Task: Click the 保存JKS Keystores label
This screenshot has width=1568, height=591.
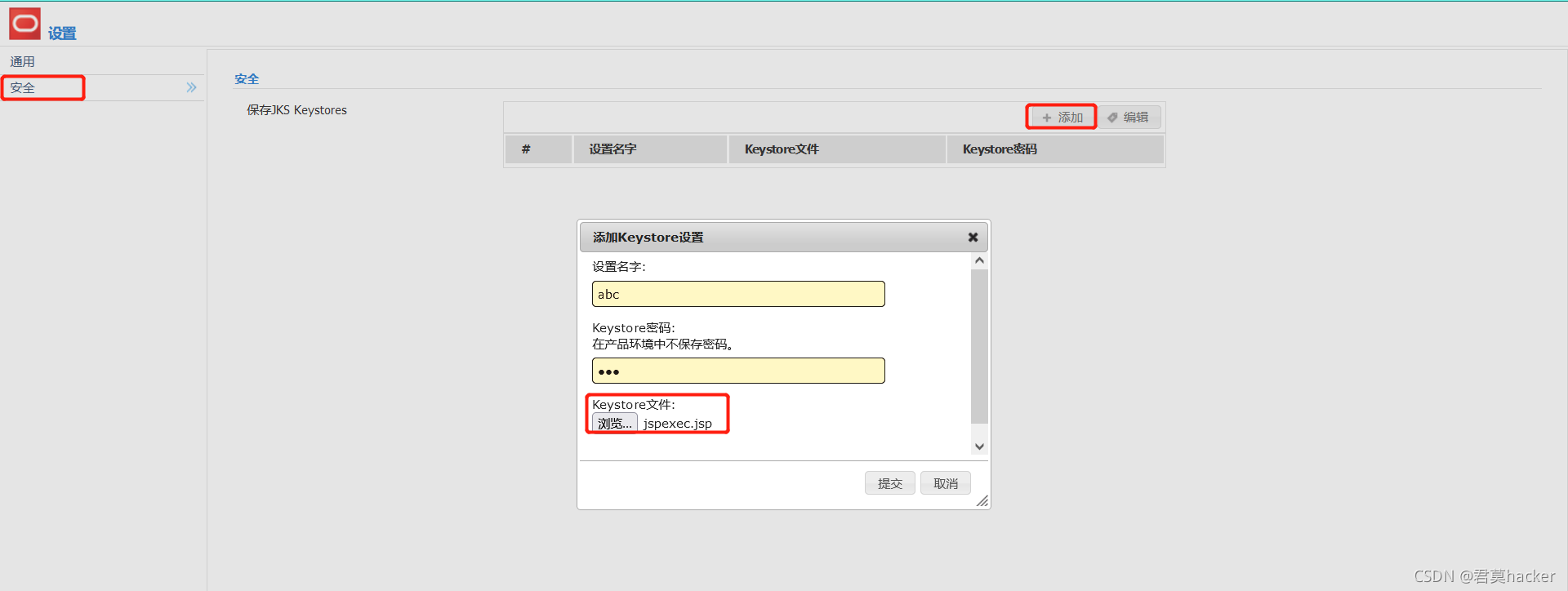Action: pyautogui.click(x=297, y=109)
